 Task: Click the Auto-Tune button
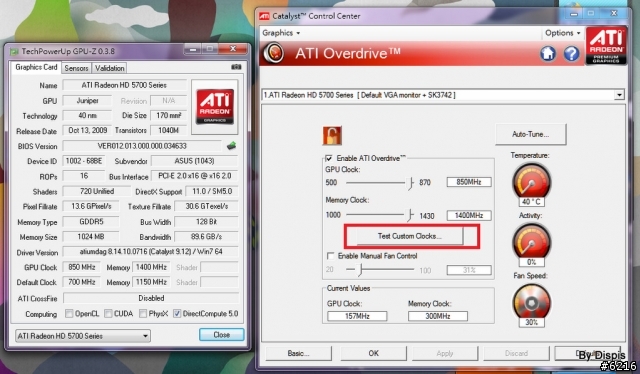coord(531,134)
